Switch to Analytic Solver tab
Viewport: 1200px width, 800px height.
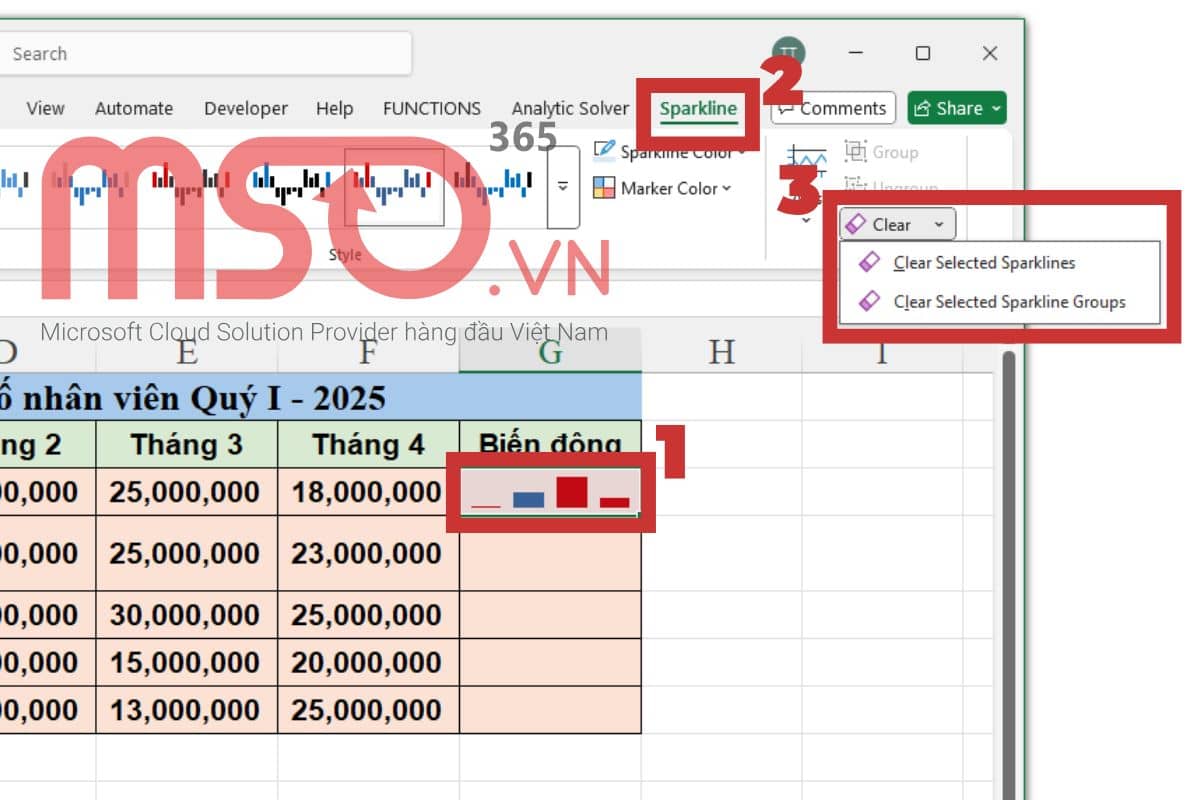(570, 109)
